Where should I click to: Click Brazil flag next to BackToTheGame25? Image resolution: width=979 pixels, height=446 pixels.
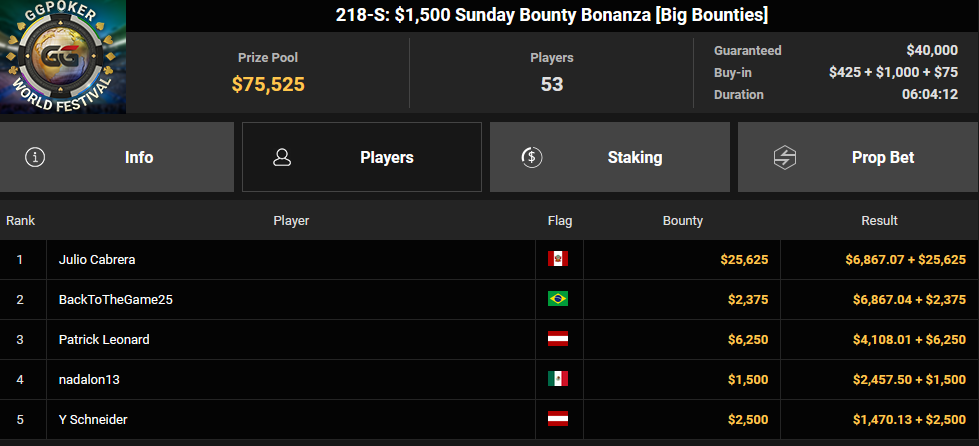click(558, 299)
